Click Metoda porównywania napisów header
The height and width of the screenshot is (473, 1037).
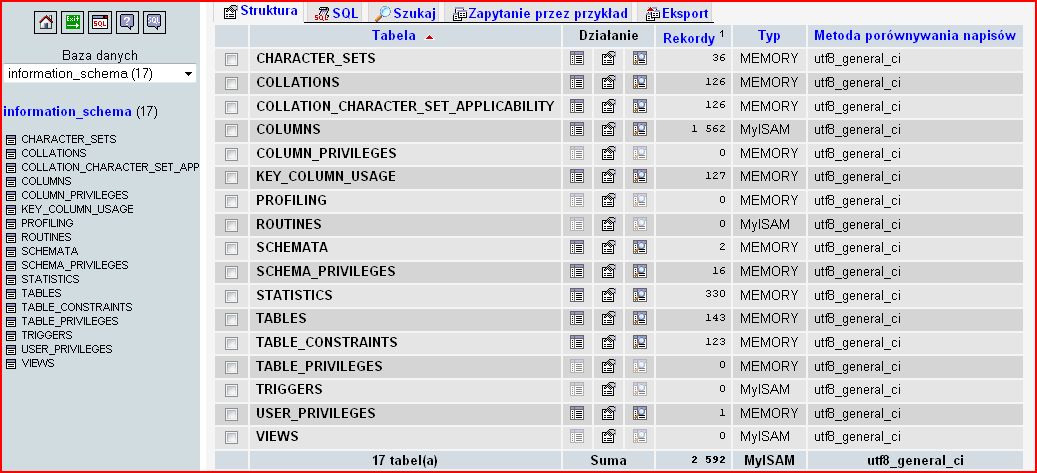point(915,36)
